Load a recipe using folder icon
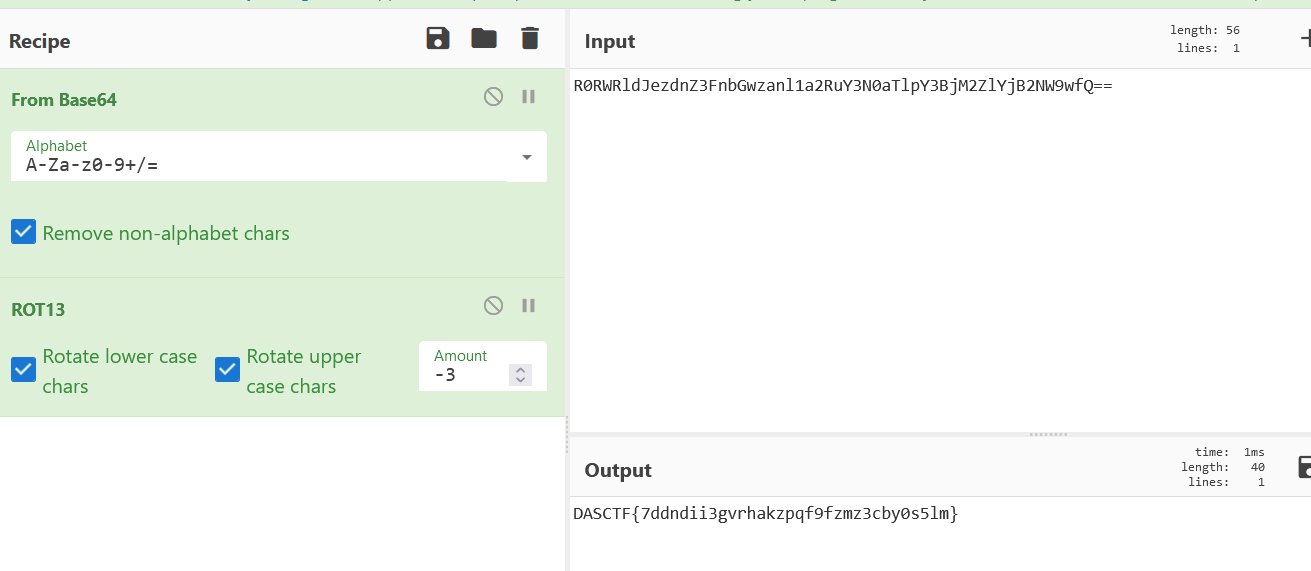1311x571 pixels. tap(484, 39)
